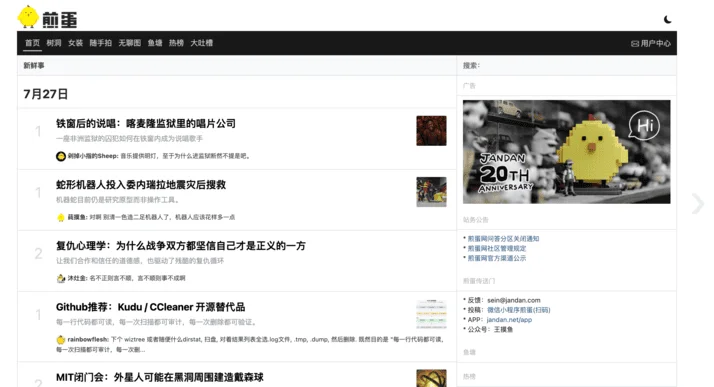714x387 pixels.
Task: Click the Jandan 20th Anniversary banner
Action: pos(566,152)
